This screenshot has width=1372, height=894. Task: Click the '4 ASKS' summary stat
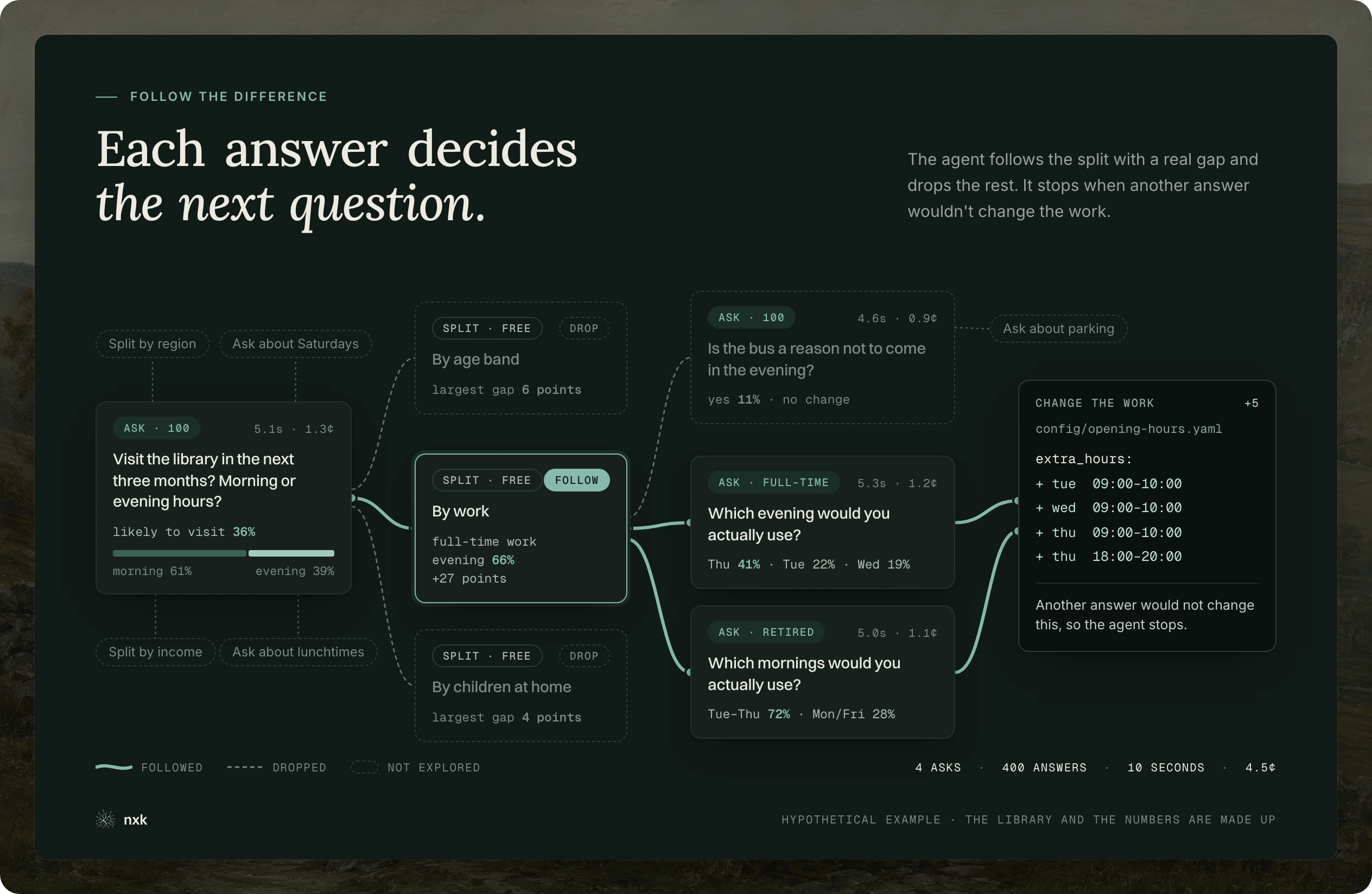(x=938, y=767)
